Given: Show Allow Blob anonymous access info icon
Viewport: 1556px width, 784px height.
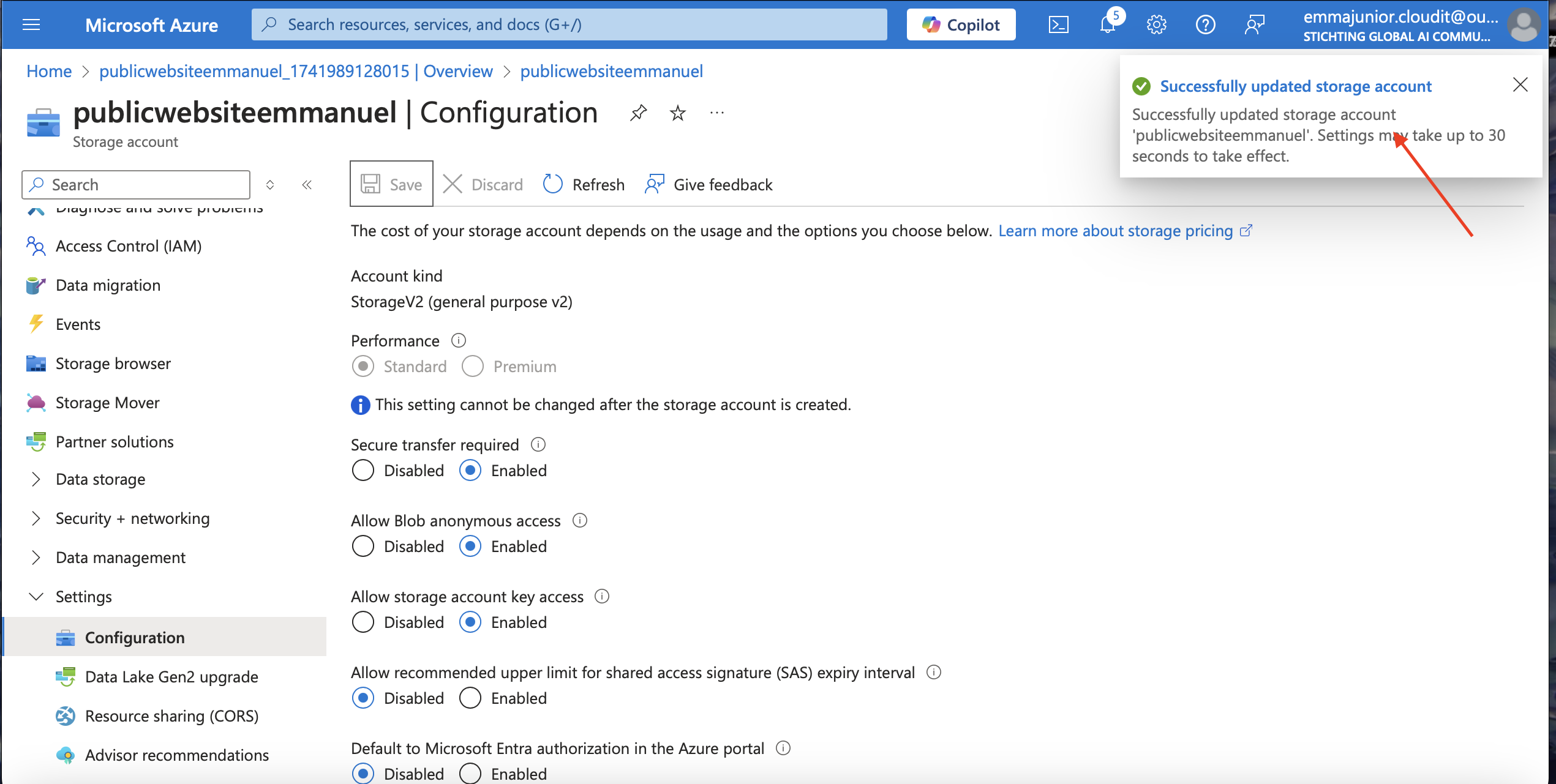Looking at the screenshot, I should (580, 520).
